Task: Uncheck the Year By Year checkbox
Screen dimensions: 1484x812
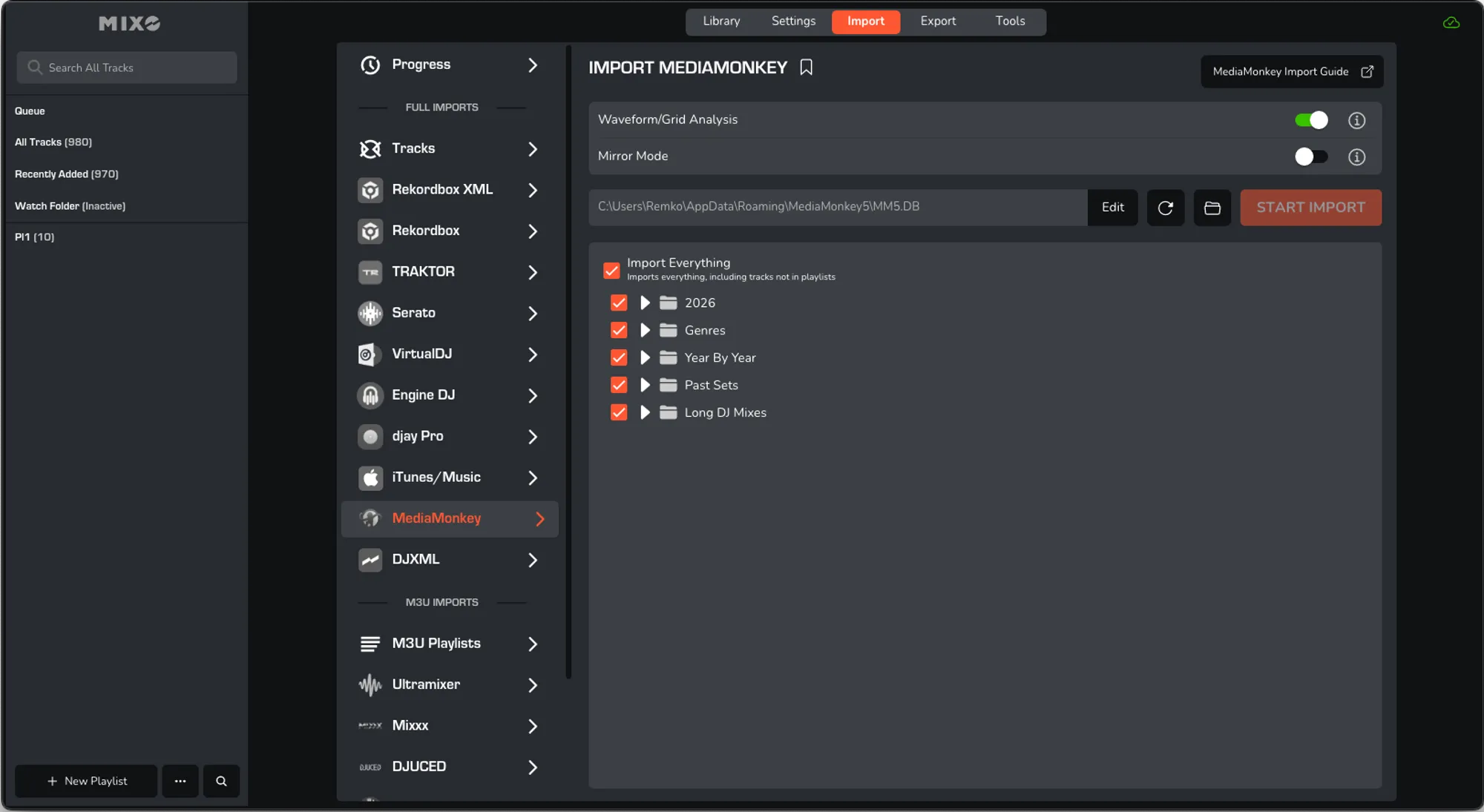Action: [x=619, y=358]
